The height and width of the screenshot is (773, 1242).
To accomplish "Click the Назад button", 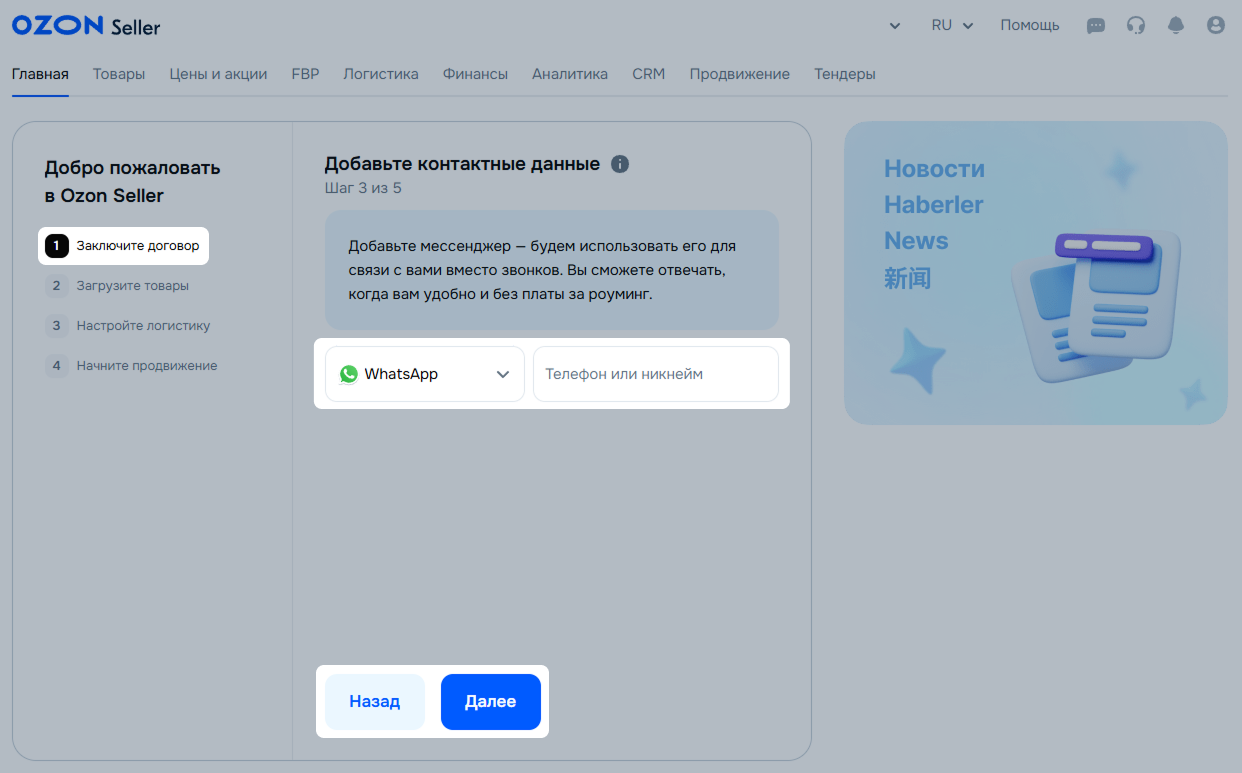I will point(375,702).
